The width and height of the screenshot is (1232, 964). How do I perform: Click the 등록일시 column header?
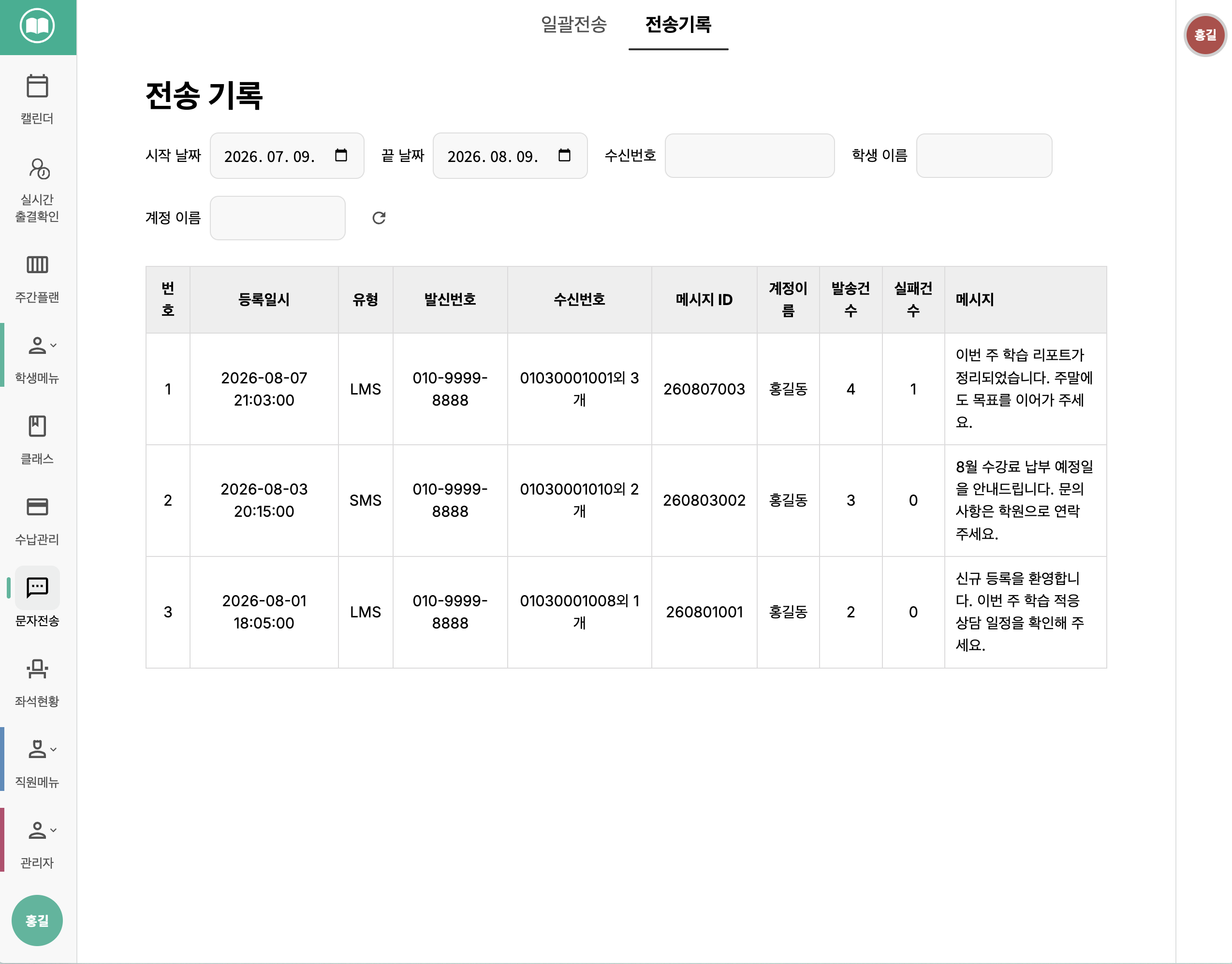point(264,300)
